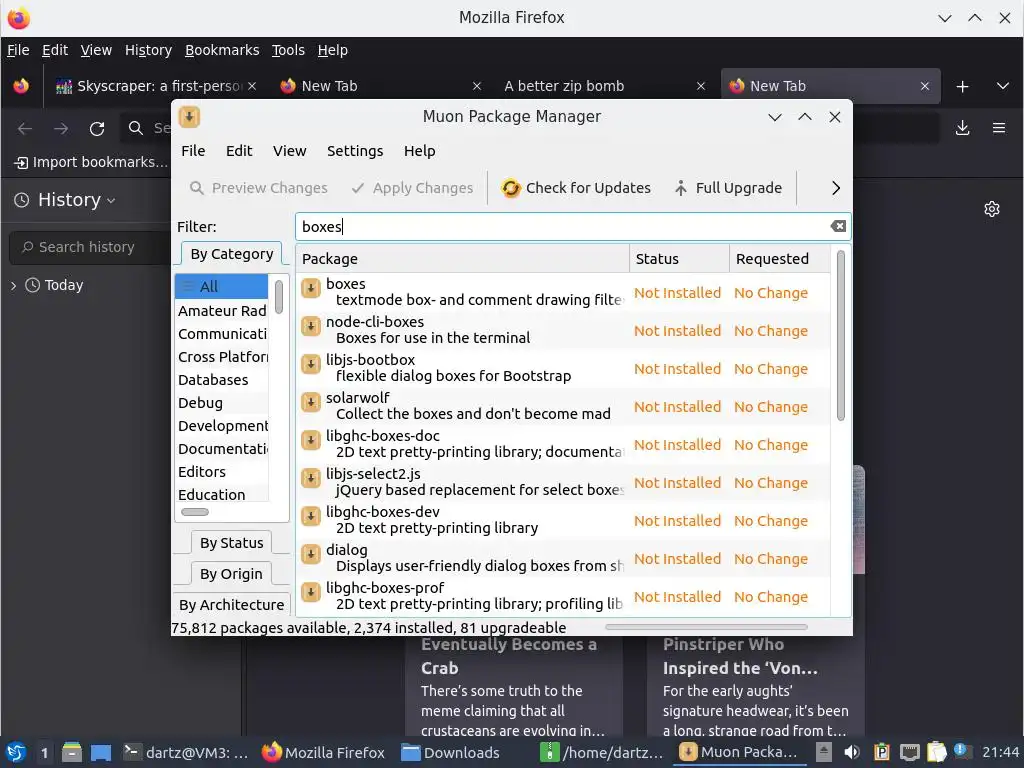Click Preview Changes in Muon toolbar
The height and width of the screenshot is (768, 1024).
258,188
